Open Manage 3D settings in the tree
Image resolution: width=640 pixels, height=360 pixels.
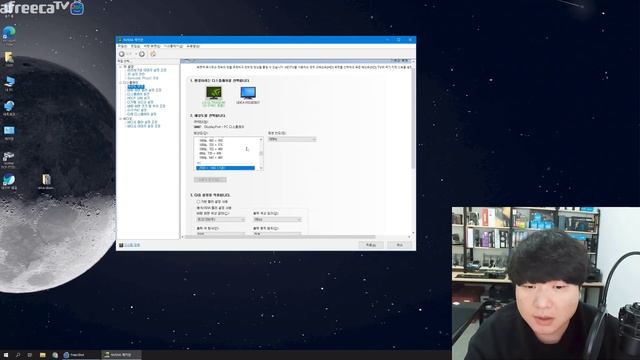tap(136, 74)
